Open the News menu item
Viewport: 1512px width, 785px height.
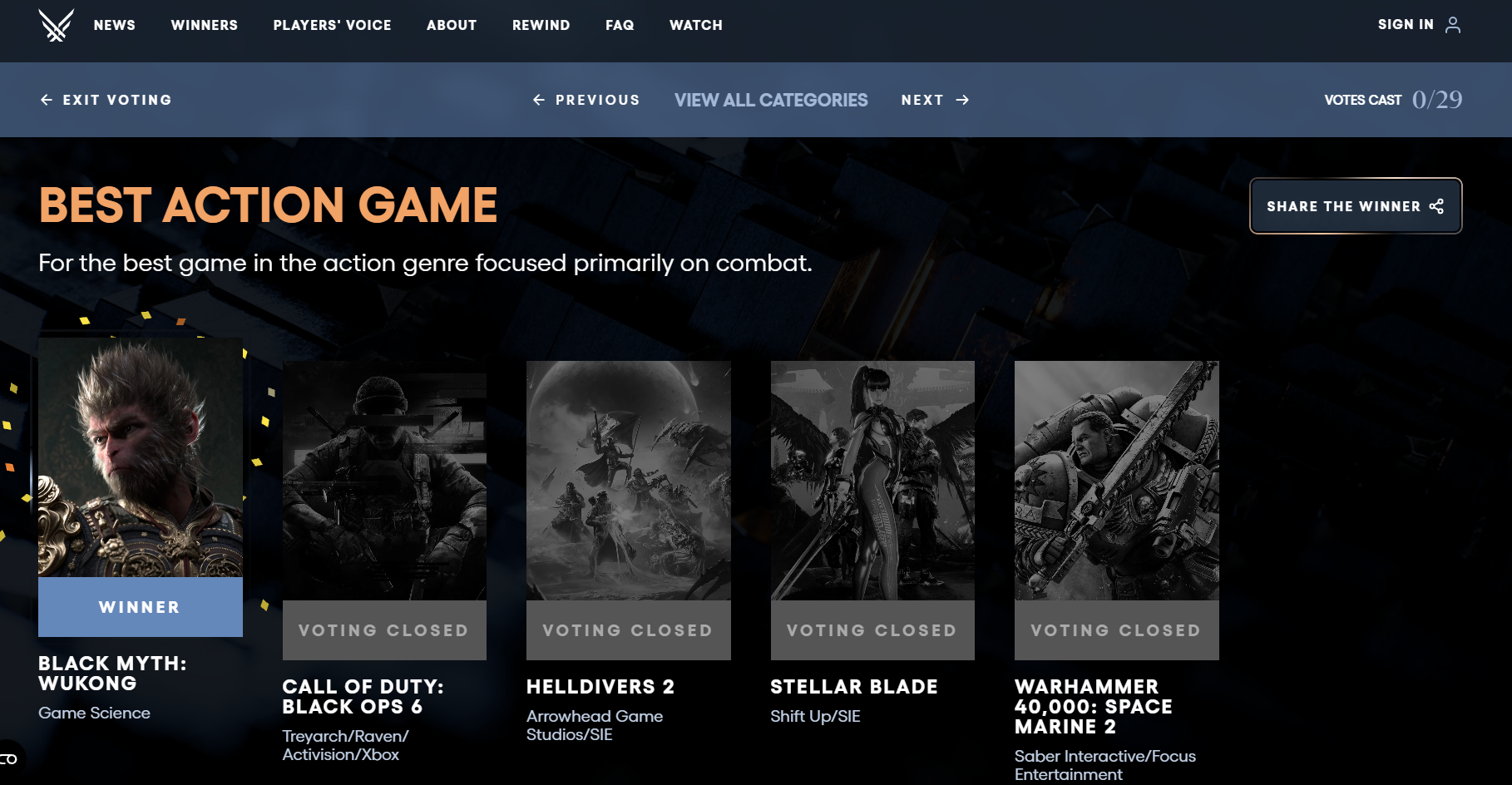115,25
